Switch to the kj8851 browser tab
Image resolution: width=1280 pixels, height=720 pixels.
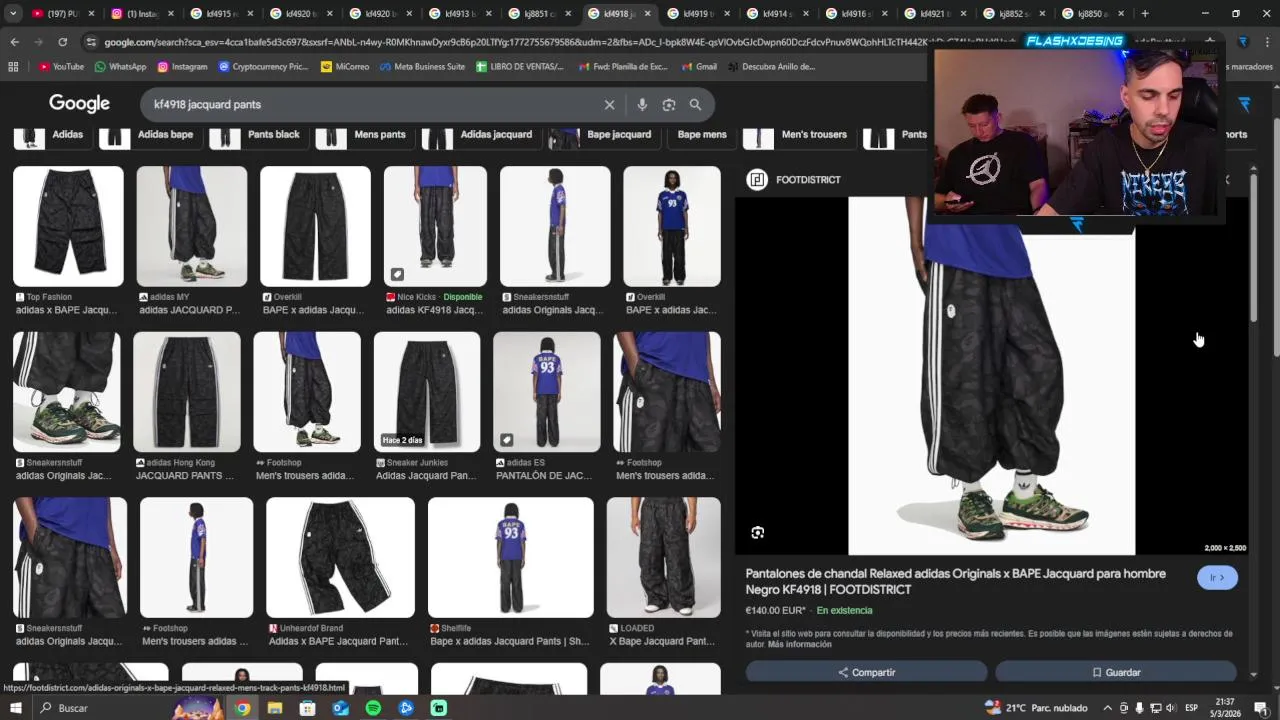536,14
